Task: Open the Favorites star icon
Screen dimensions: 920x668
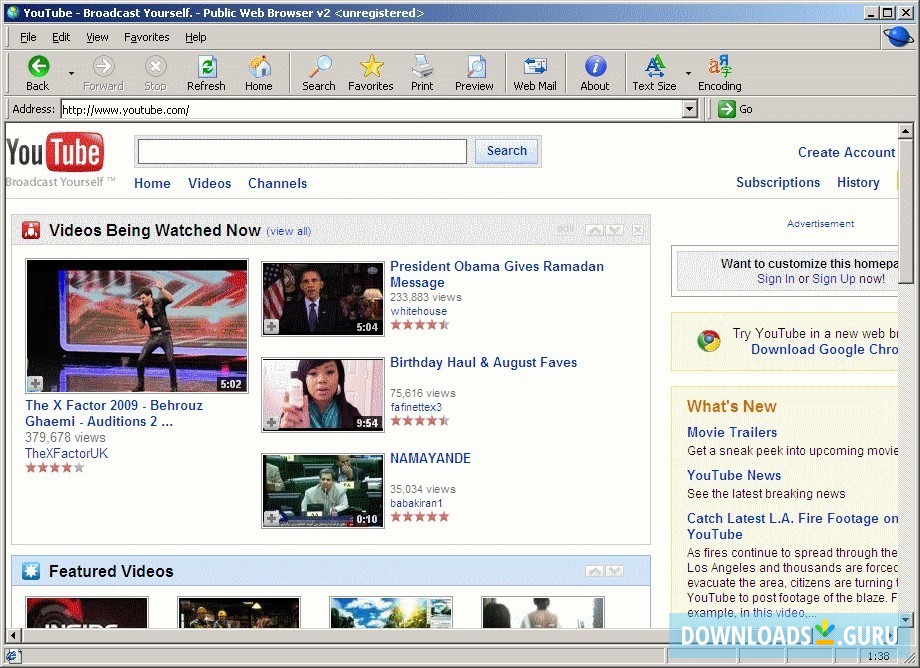Action: point(371,67)
